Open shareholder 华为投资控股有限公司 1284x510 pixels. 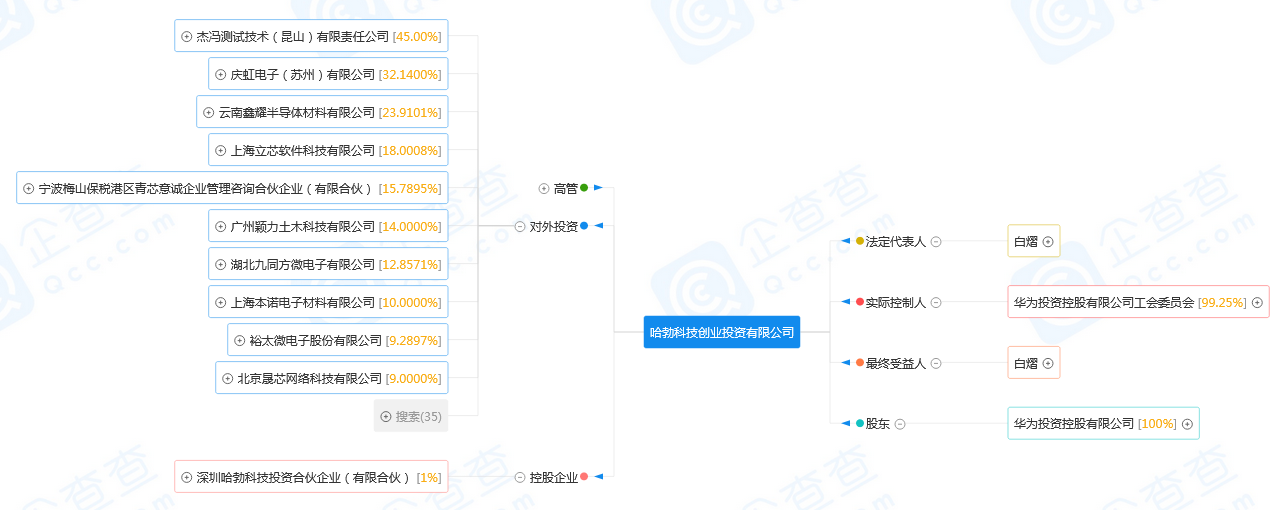click(x=1074, y=424)
